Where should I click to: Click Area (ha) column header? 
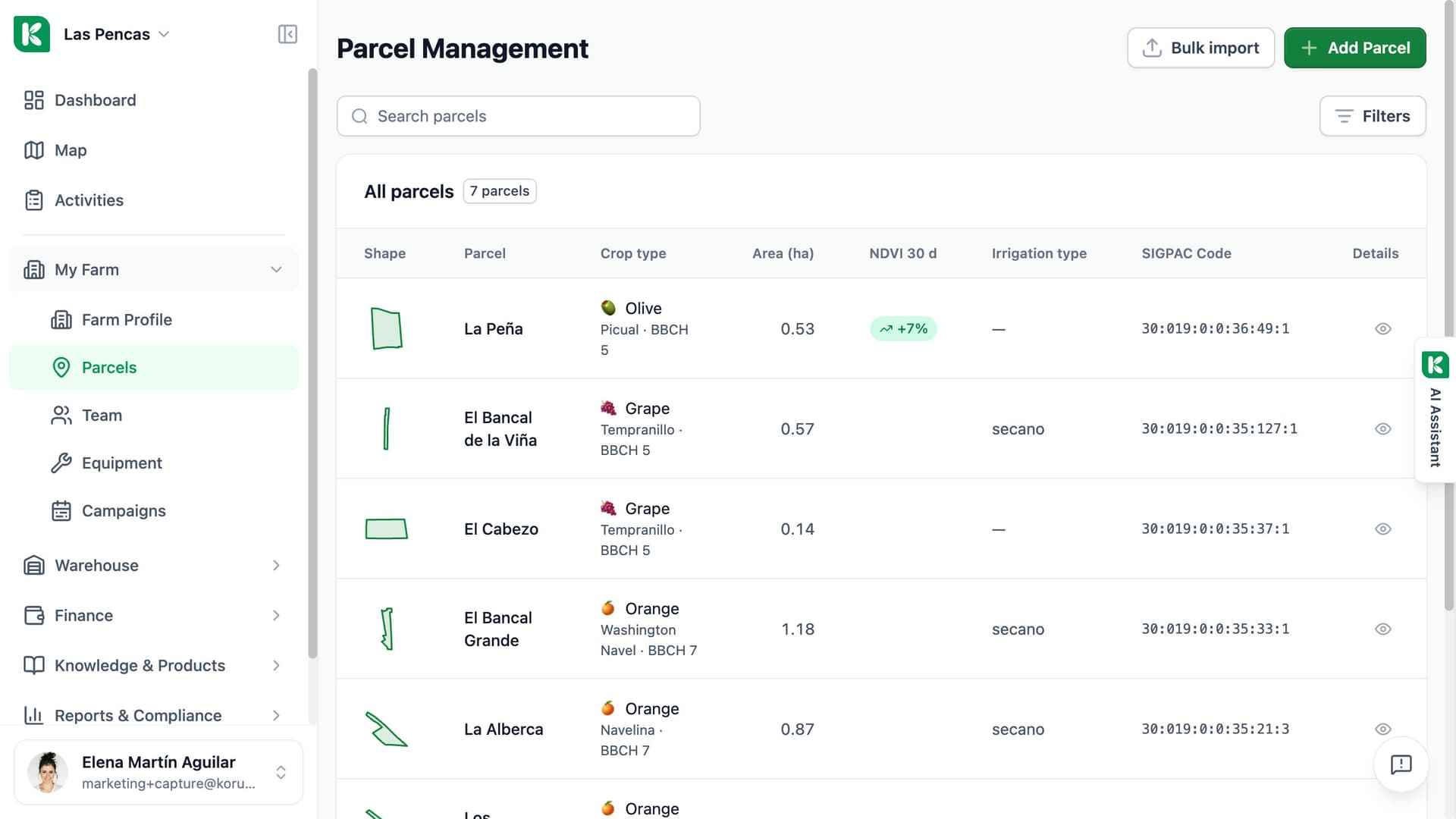coord(783,253)
